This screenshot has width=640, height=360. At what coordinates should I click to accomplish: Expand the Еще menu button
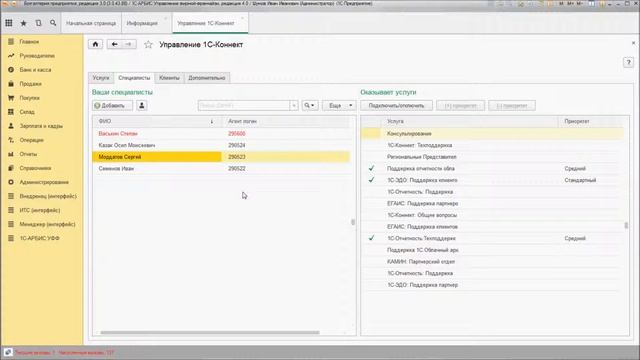pos(339,106)
